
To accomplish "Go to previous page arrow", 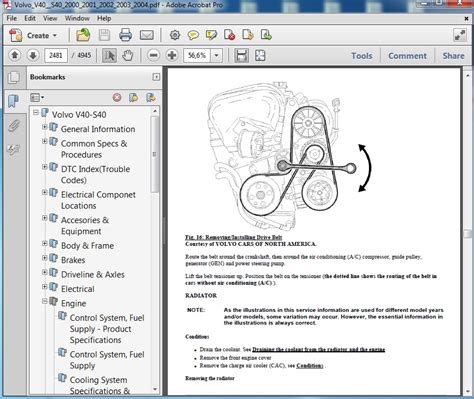I will click(15, 55).
